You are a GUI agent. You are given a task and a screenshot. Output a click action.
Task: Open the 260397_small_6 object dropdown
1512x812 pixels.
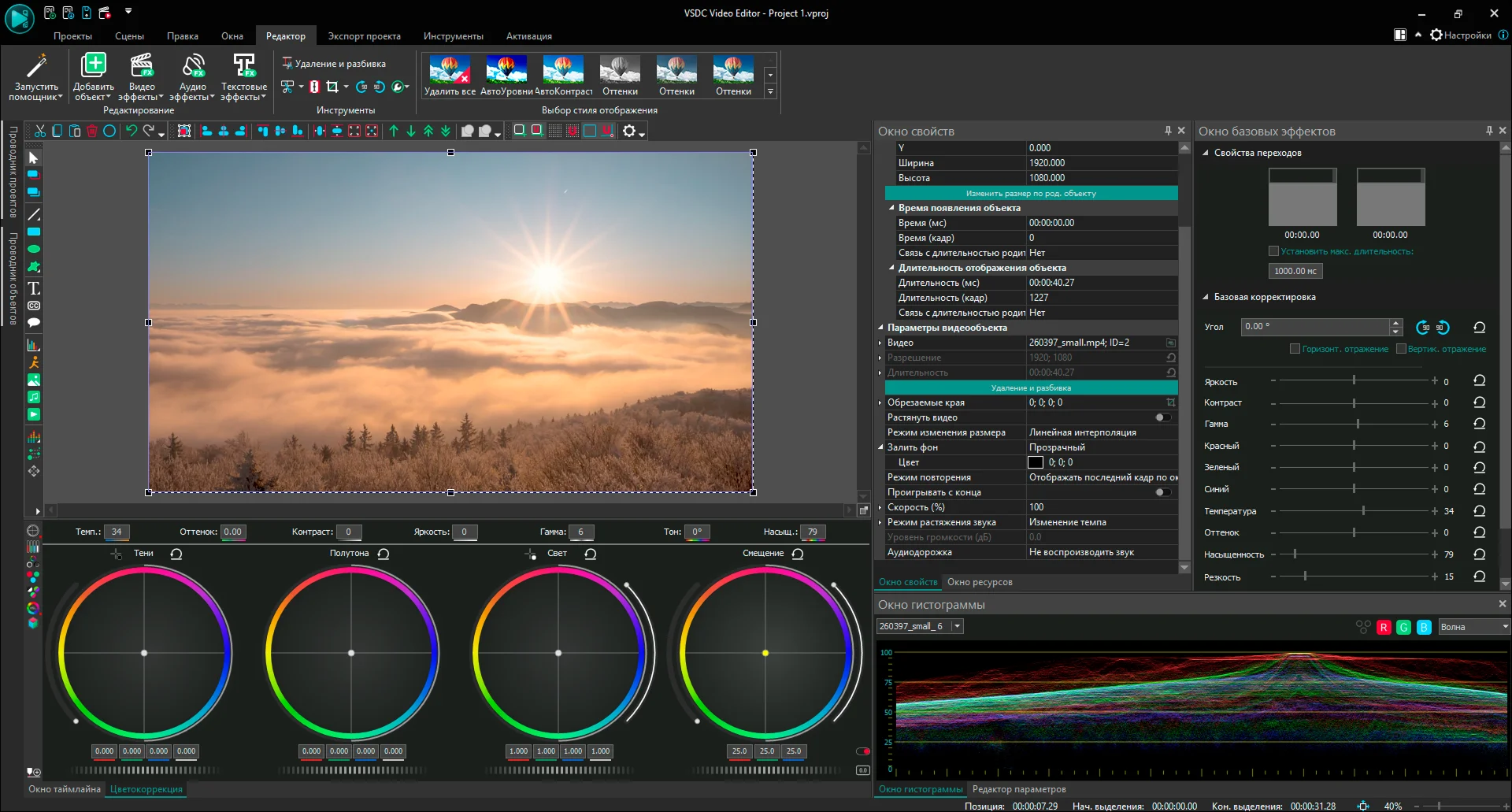tap(920, 626)
